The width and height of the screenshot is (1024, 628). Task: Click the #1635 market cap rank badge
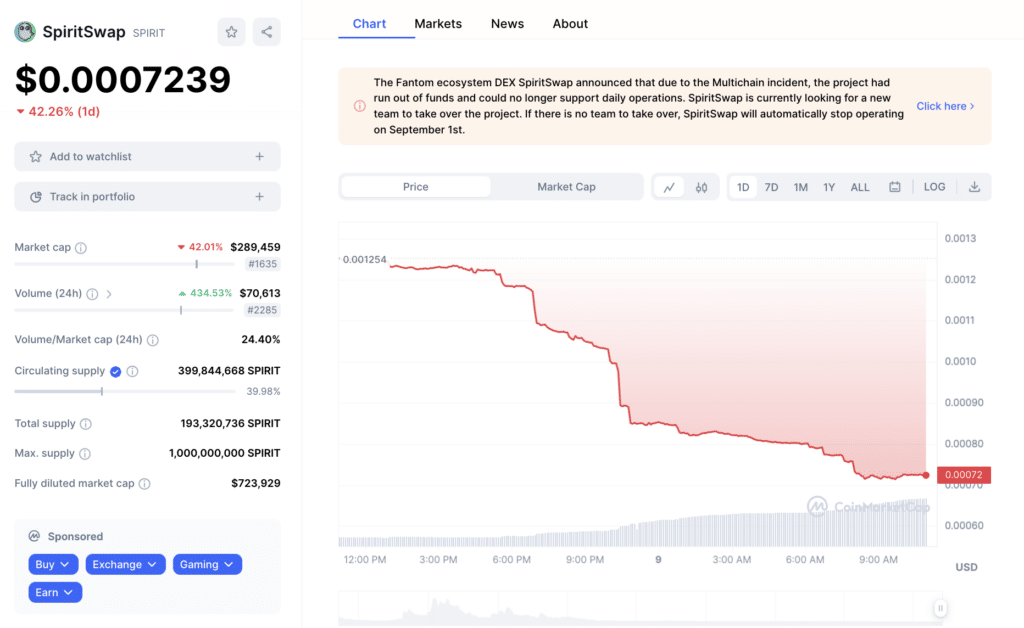tap(262, 264)
